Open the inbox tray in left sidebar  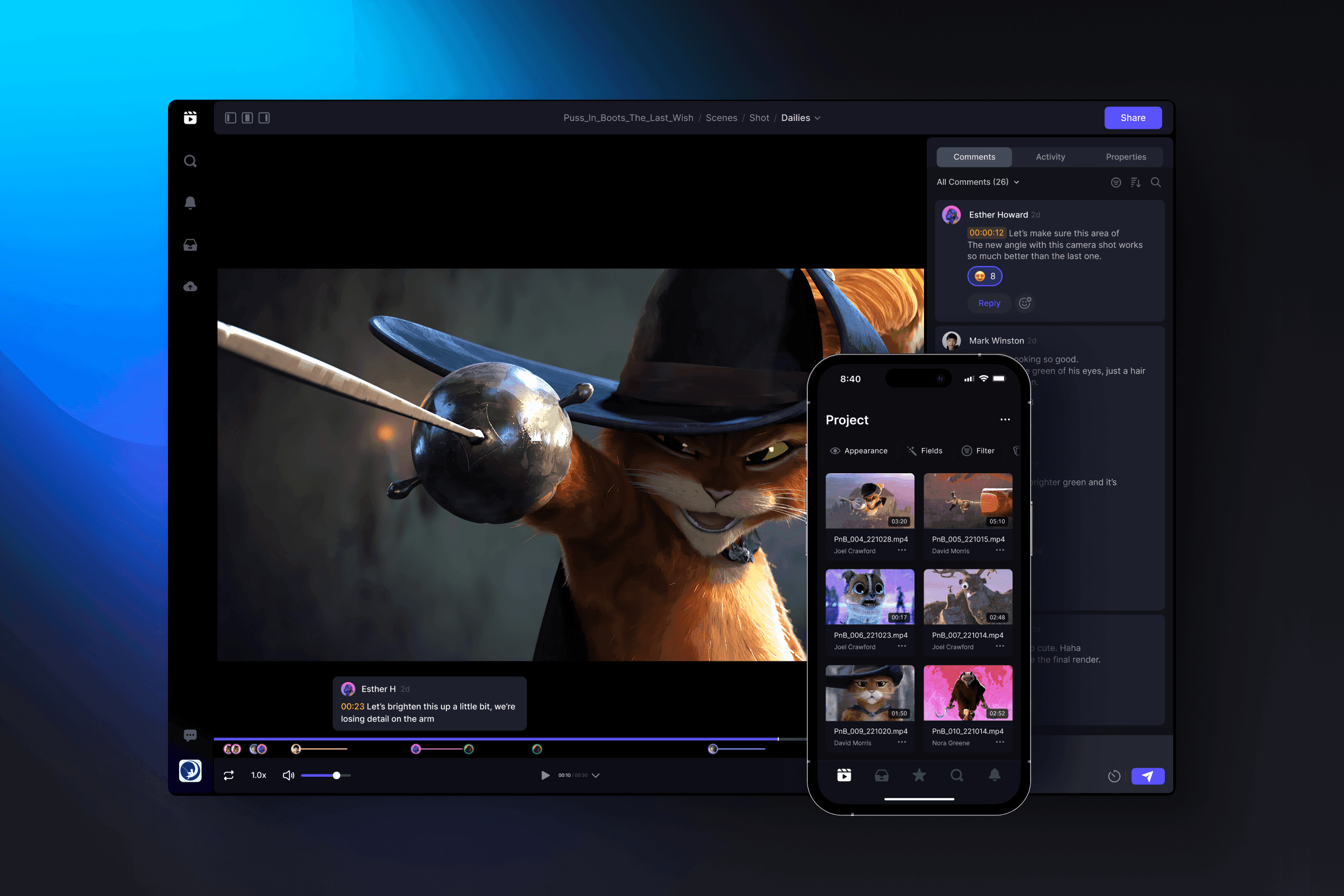pyautogui.click(x=190, y=245)
